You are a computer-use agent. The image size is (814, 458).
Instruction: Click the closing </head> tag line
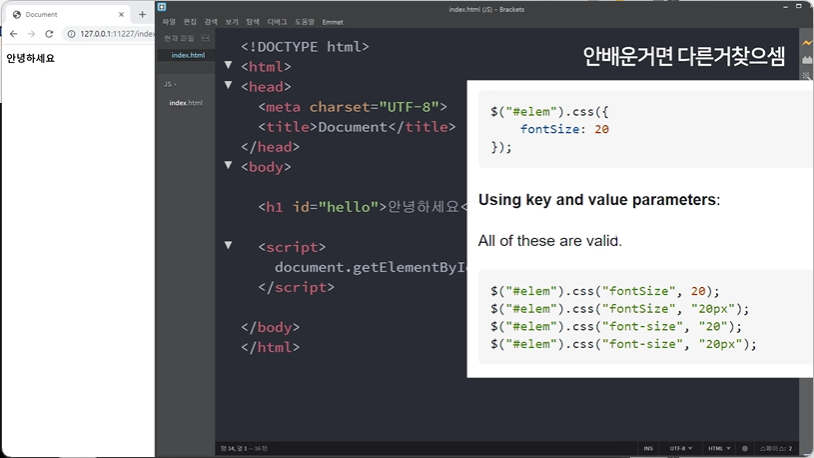pos(270,147)
